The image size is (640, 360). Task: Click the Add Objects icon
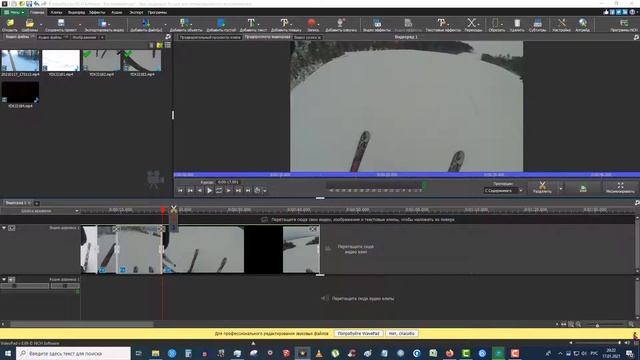(185, 24)
